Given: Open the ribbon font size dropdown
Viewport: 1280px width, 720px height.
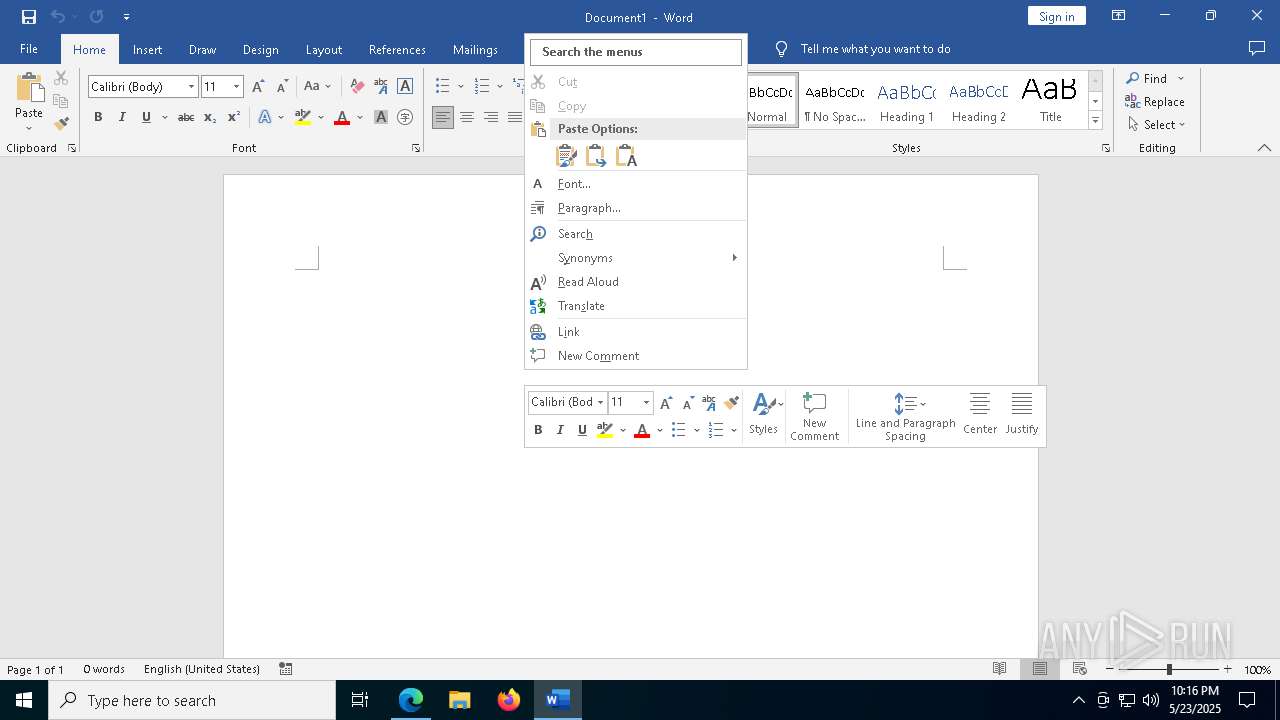Looking at the screenshot, I should point(236,87).
